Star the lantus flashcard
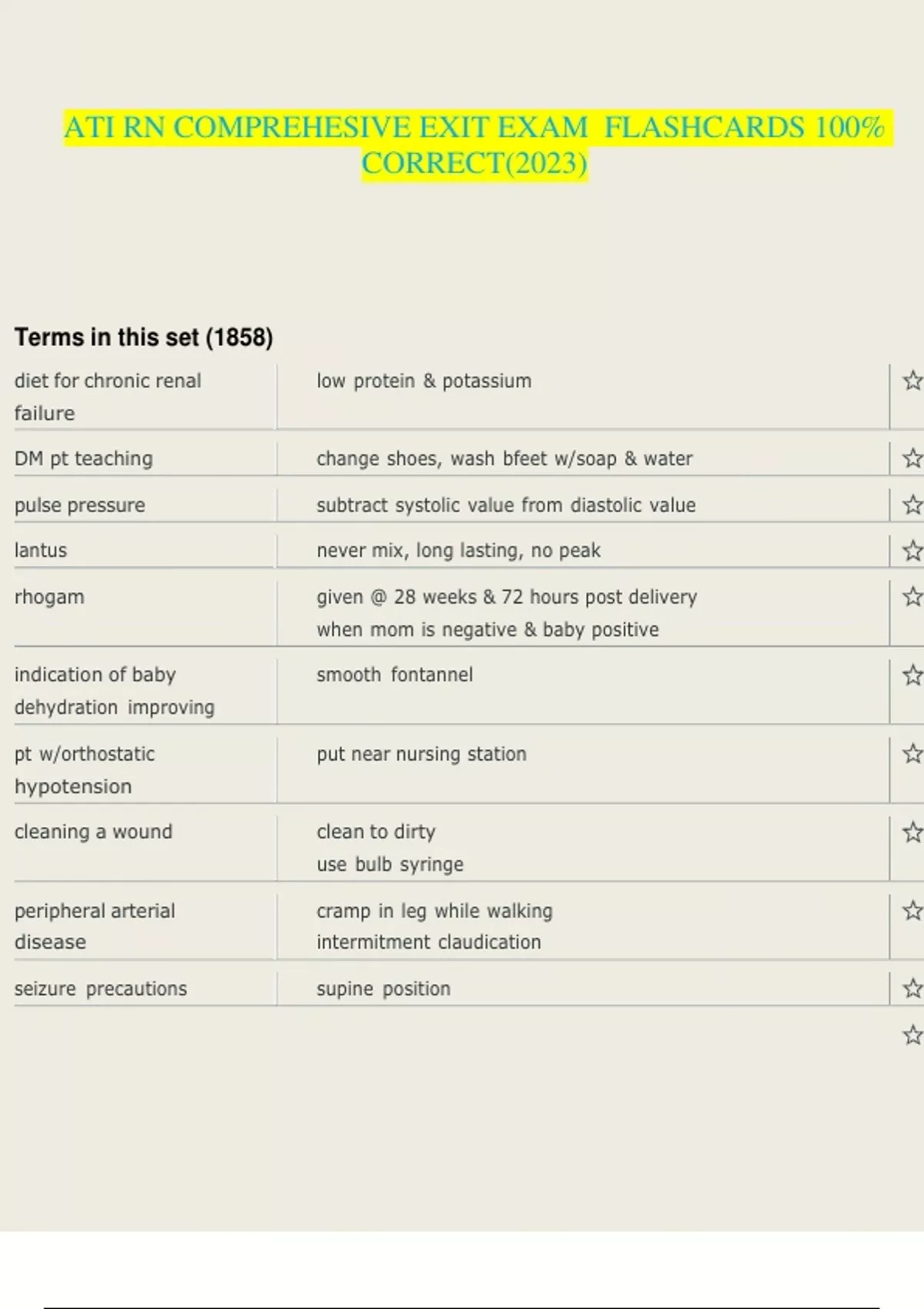 click(x=912, y=551)
